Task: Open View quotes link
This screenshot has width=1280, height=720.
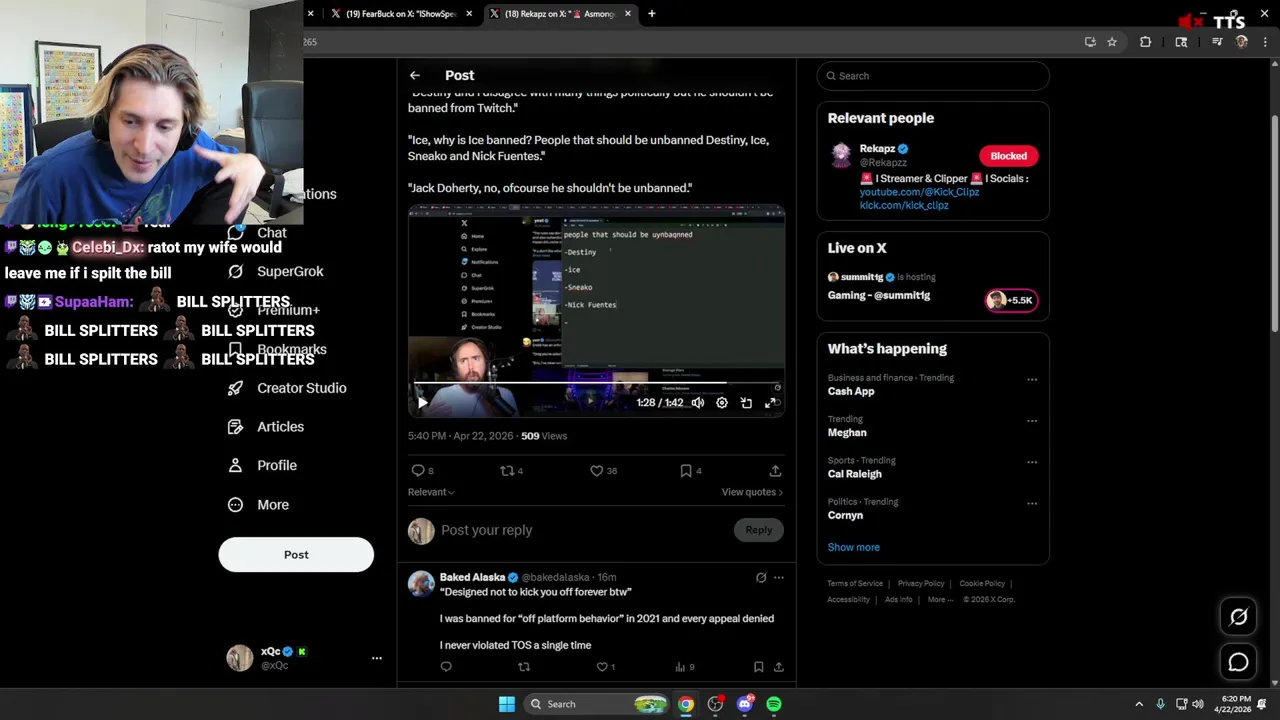Action: (x=752, y=492)
